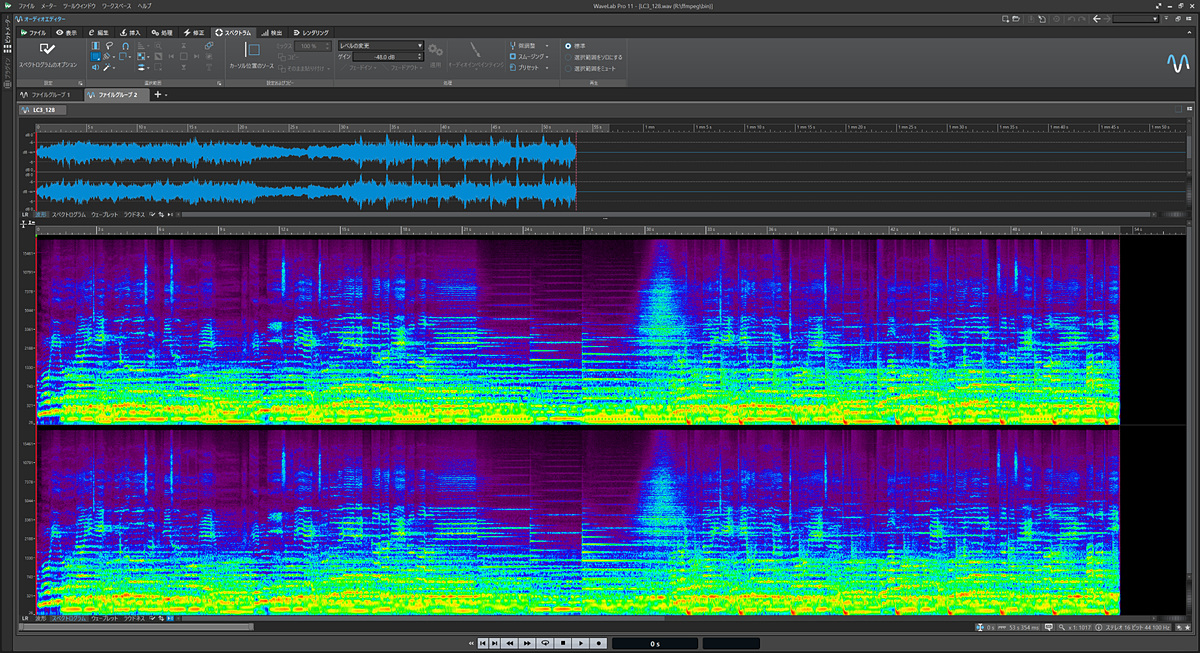Screen dimensions: 1200x653
Task: Click the zoom magnifier icon in the status bar
Action: pos(1061,627)
